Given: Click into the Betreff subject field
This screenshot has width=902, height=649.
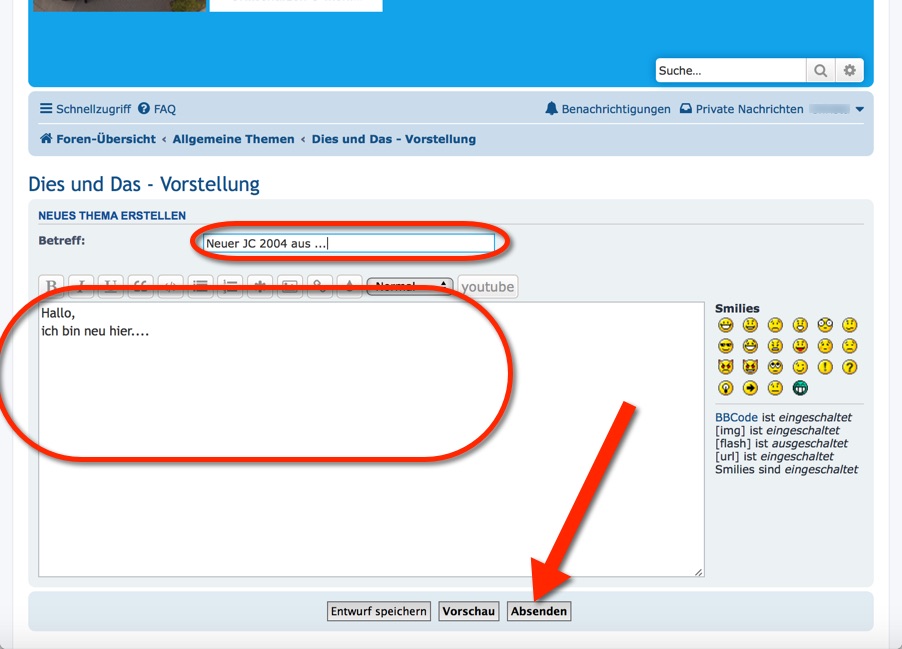Looking at the screenshot, I should (x=348, y=243).
